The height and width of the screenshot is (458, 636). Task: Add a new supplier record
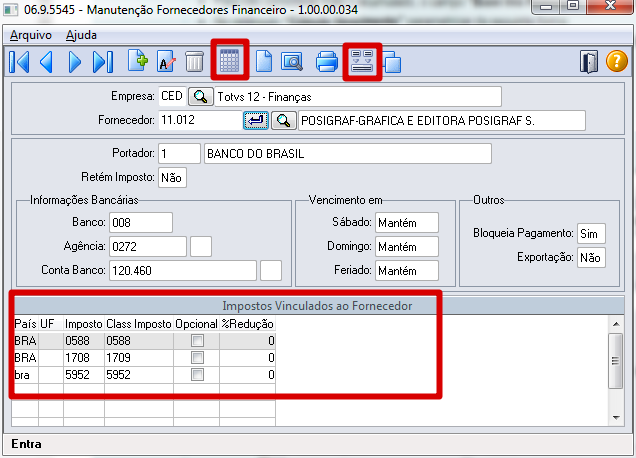138,61
